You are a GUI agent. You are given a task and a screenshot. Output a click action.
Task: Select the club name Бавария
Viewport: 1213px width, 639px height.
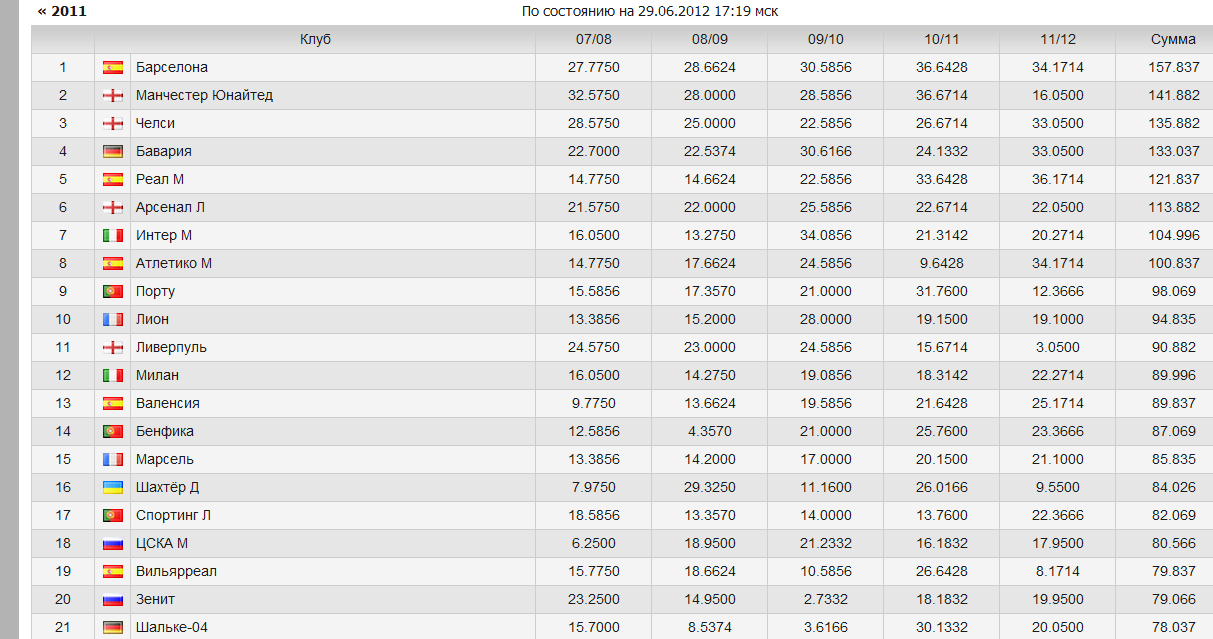164,151
